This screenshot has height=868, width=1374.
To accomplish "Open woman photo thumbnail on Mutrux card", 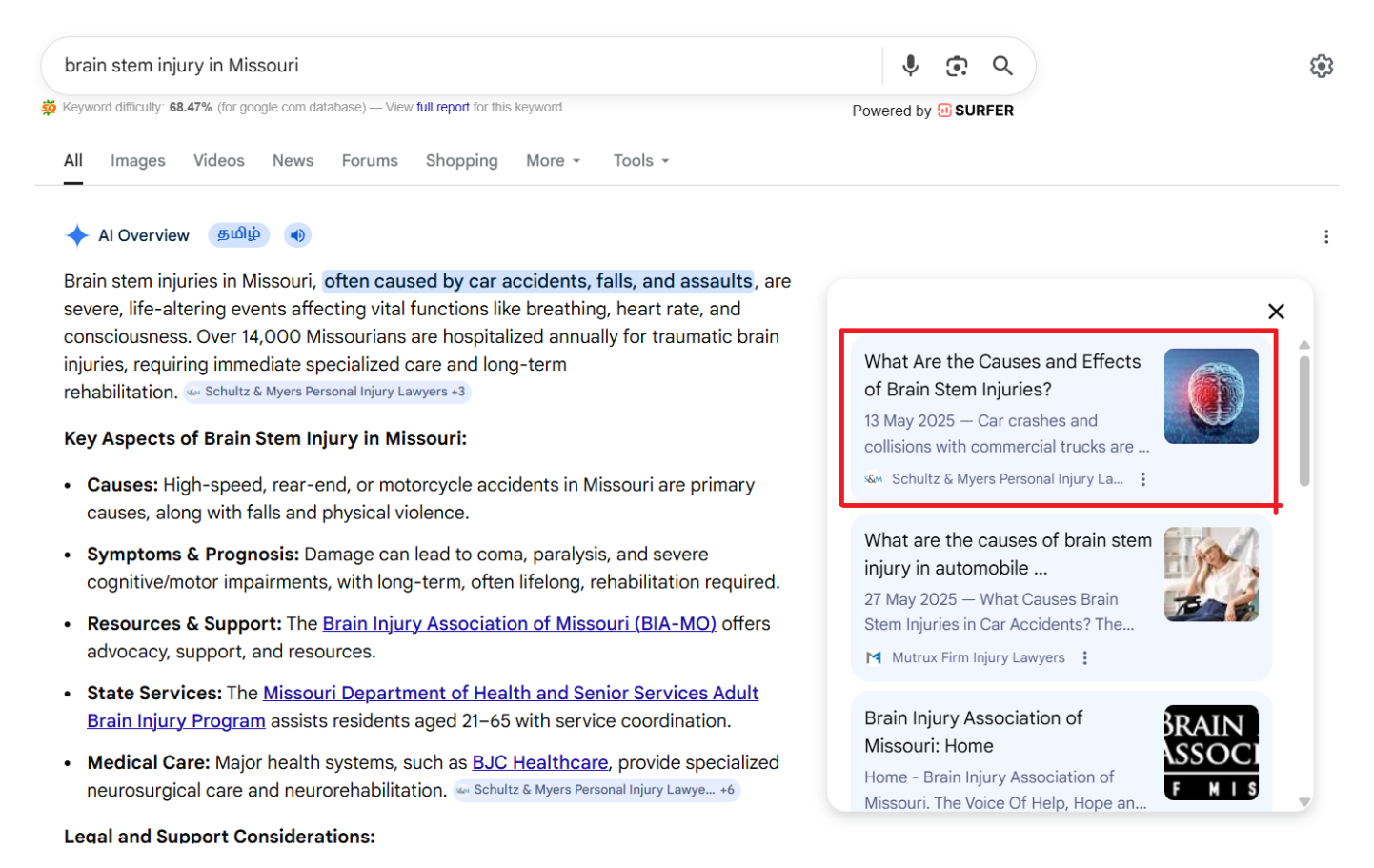I will point(1211,575).
